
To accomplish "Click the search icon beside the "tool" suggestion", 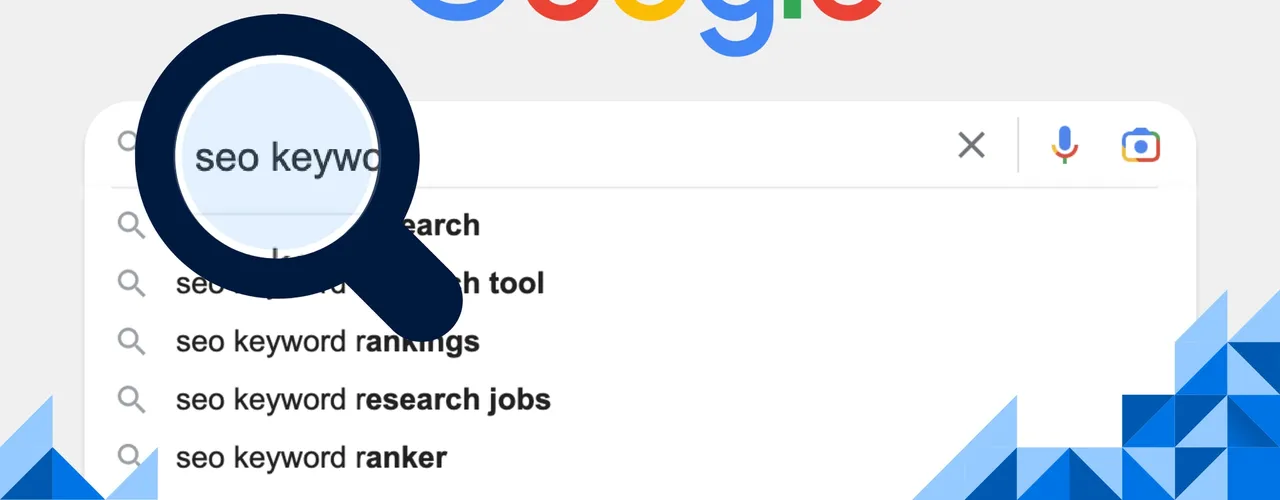I will (131, 283).
